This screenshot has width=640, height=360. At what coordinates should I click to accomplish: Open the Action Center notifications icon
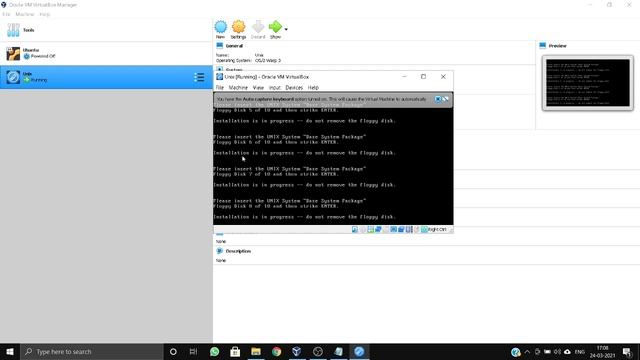click(627, 351)
